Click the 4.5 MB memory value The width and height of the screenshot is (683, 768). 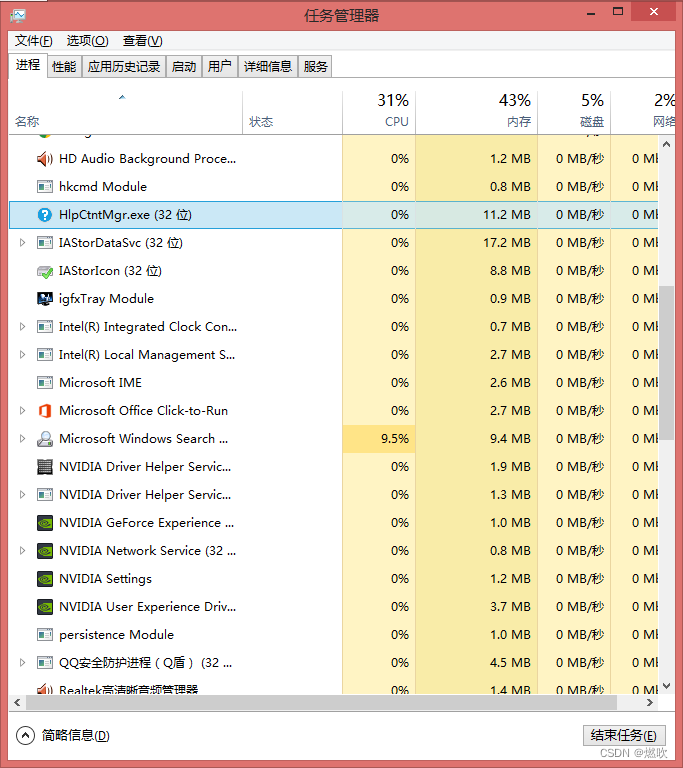510,663
